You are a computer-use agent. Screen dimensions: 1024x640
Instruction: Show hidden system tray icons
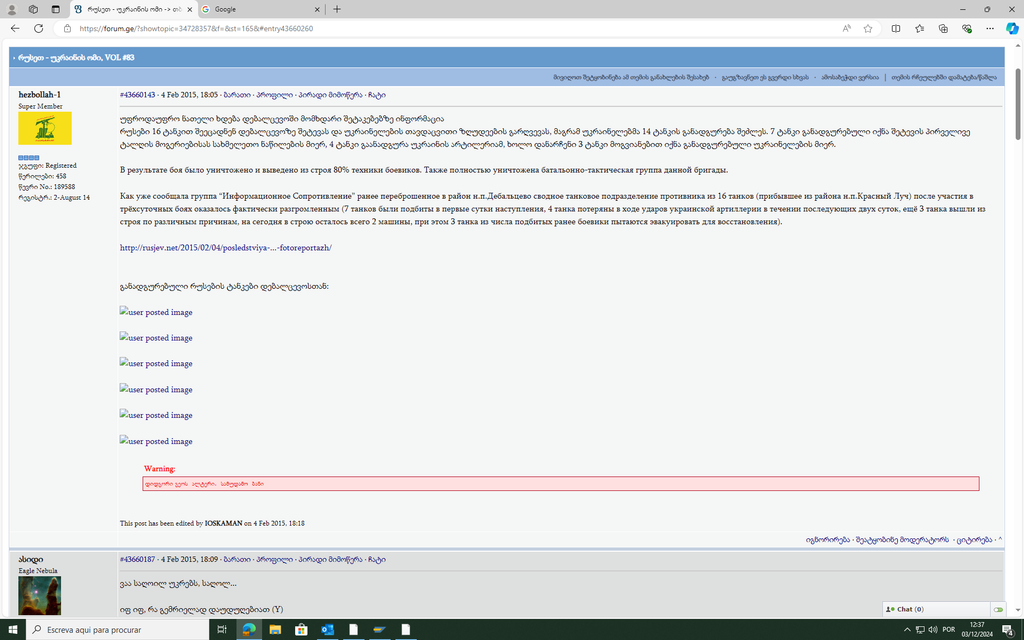[x=906, y=630]
